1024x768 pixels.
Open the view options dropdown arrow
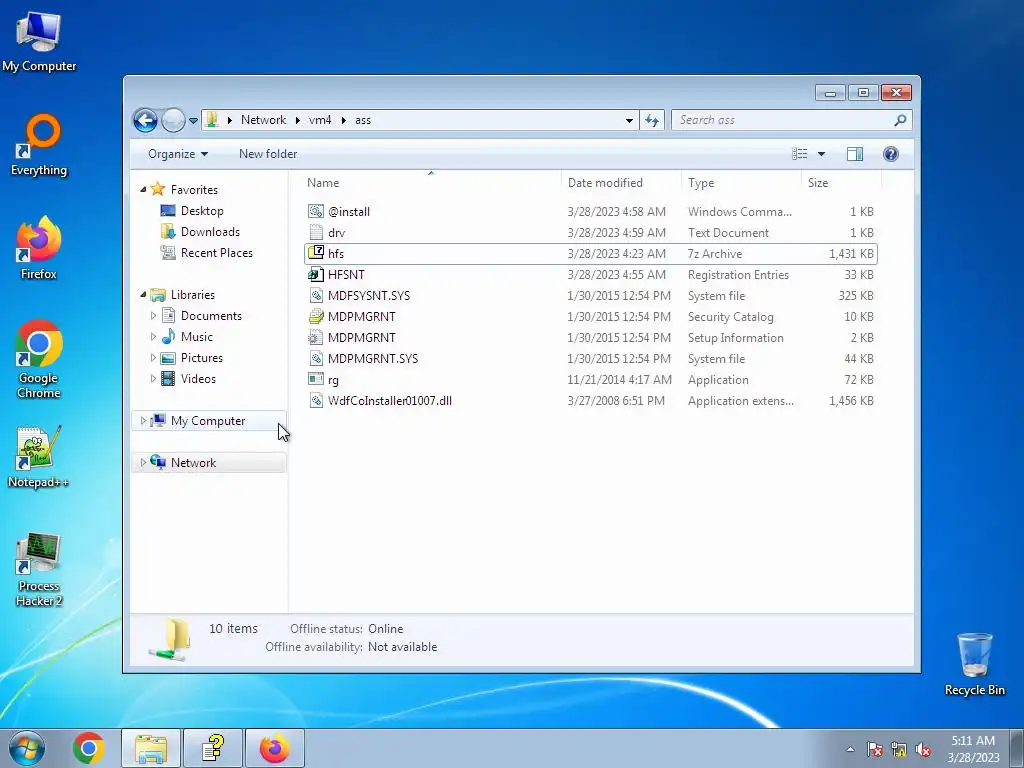pyautogui.click(x=822, y=154)
